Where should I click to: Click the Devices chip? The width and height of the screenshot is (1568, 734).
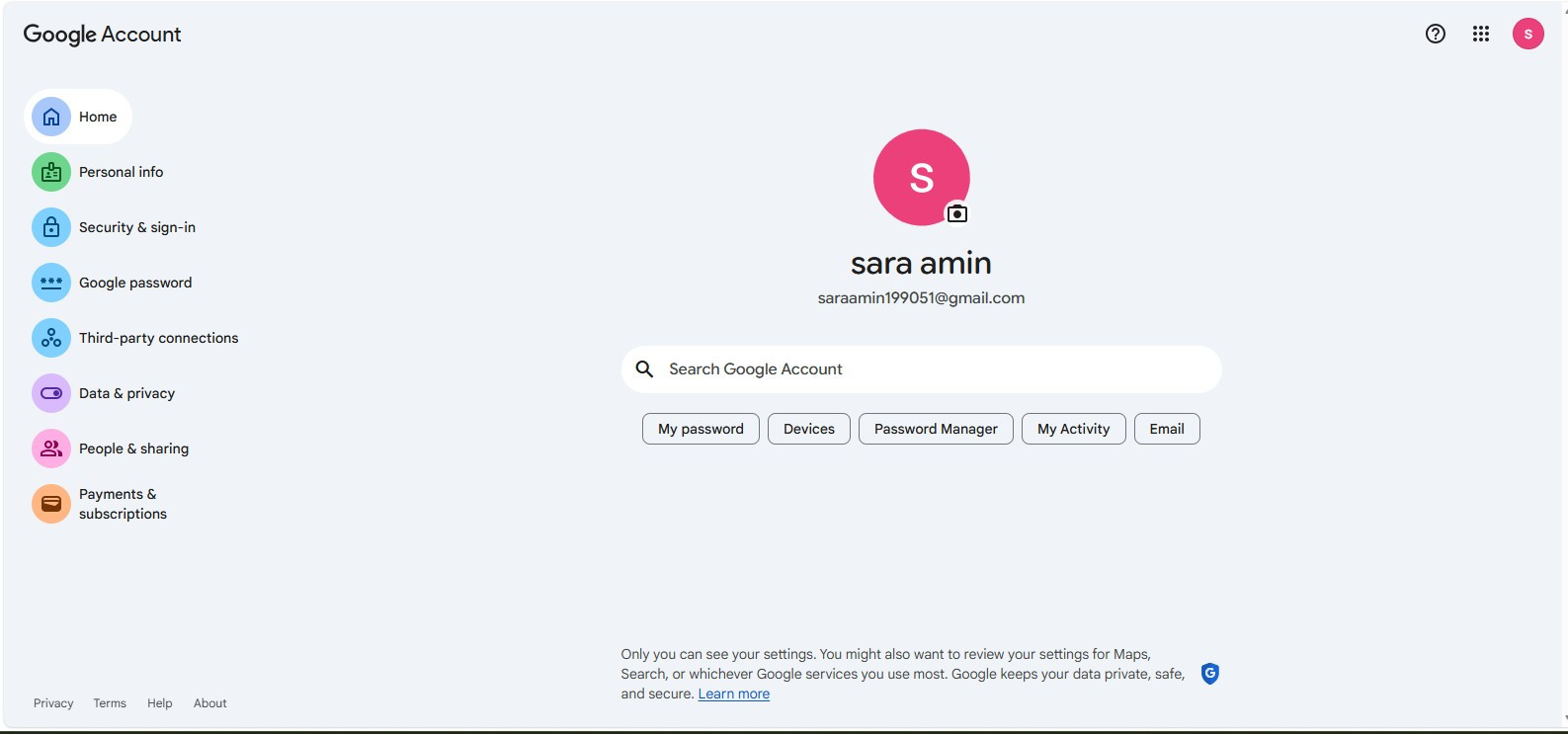point(809,429)
